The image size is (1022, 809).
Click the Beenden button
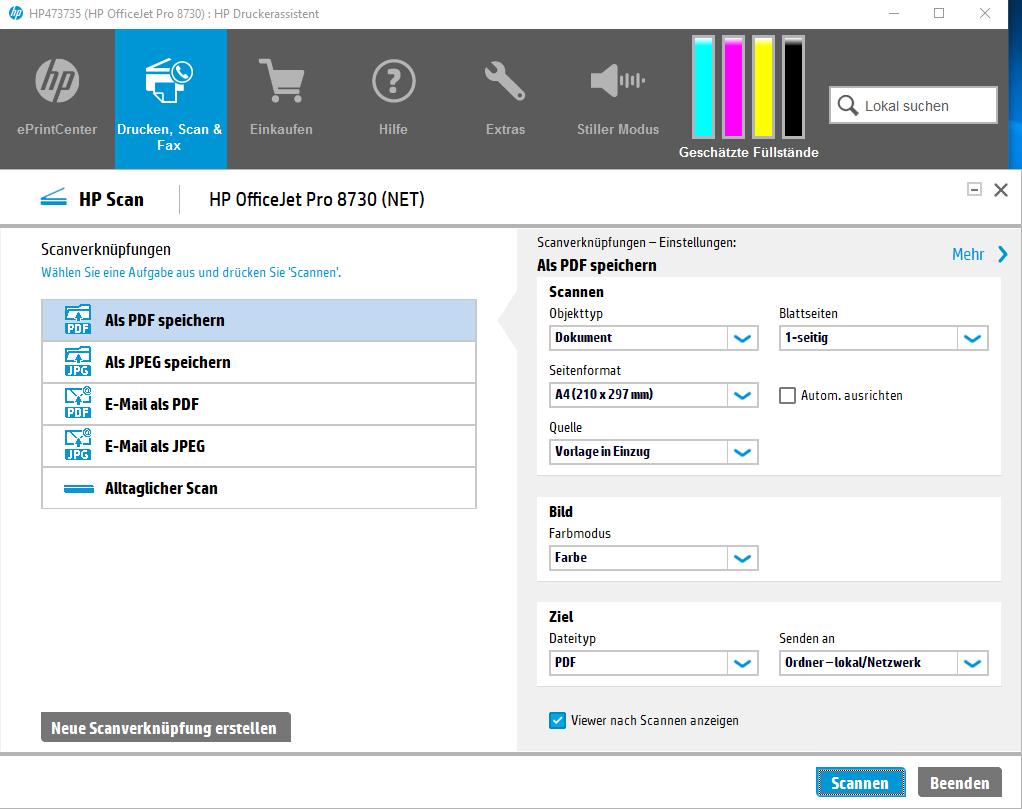[x=959, y=782]
